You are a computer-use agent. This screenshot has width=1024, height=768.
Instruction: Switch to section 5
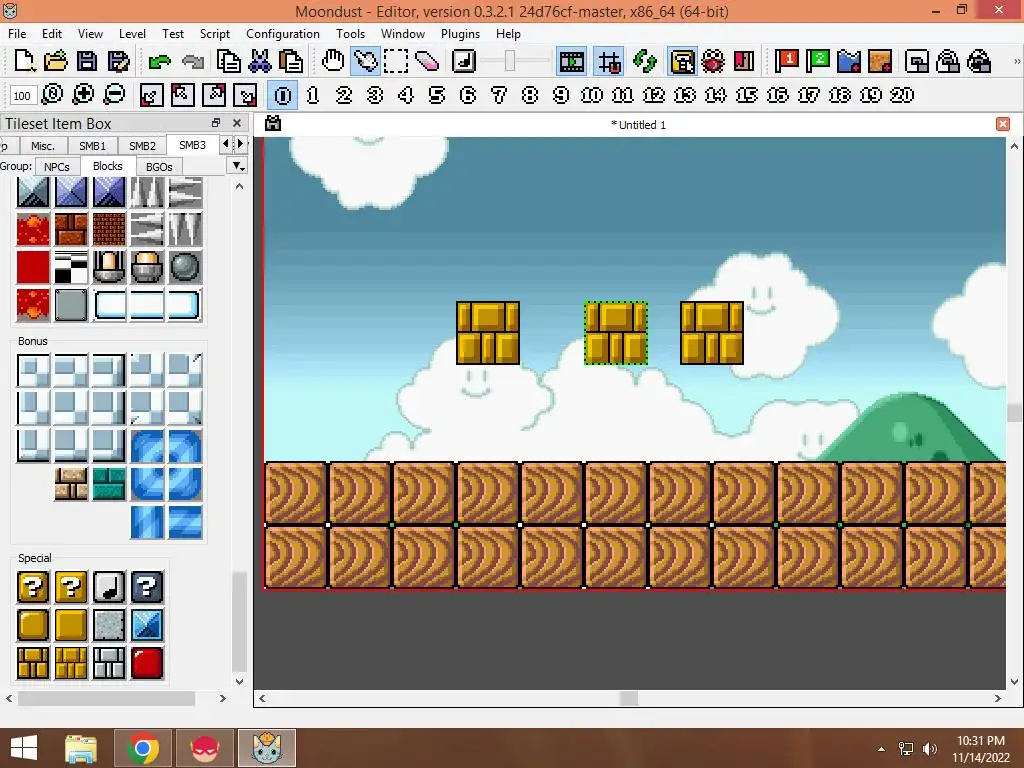[x=437, y=95]
